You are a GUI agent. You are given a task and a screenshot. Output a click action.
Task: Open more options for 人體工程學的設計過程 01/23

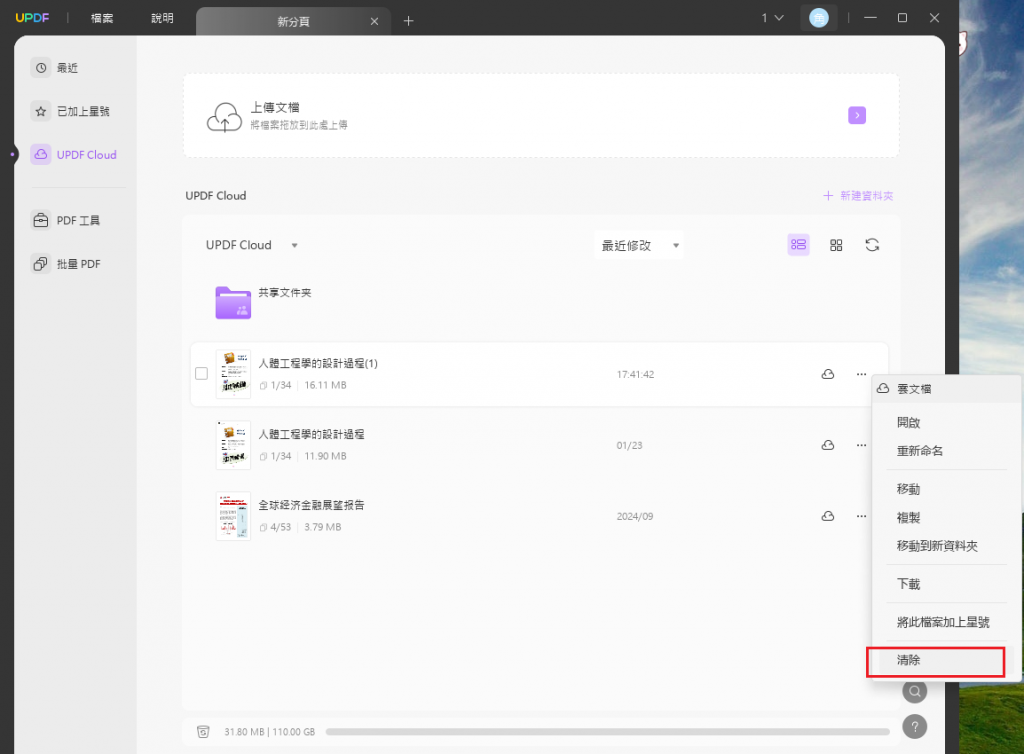pyautogui.click(x=861, y=445)
